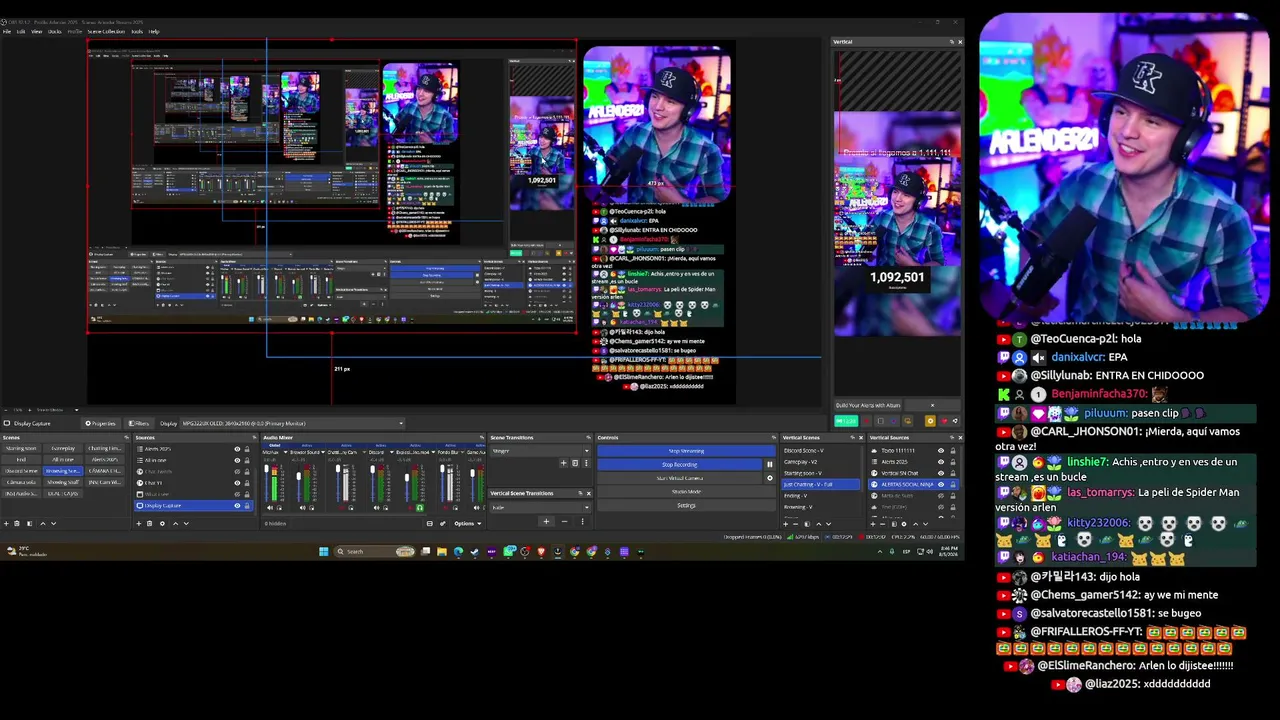The height and width of the screenshot is (720, 1280).
Task: Select Starting soon - V vertical scene
Action: 820,473
